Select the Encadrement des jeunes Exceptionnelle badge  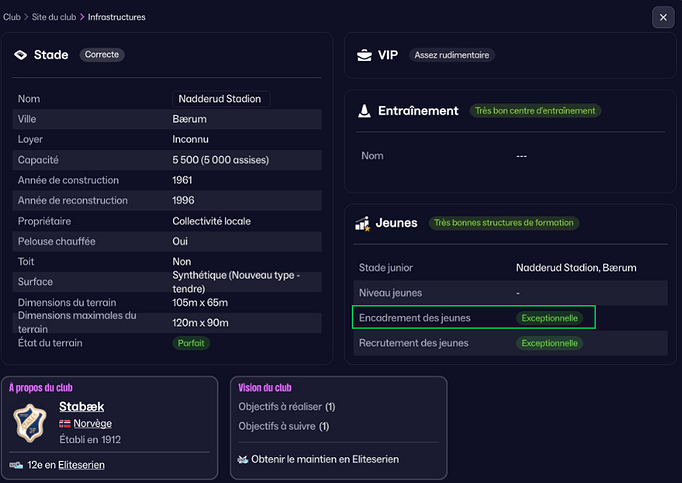549,318
